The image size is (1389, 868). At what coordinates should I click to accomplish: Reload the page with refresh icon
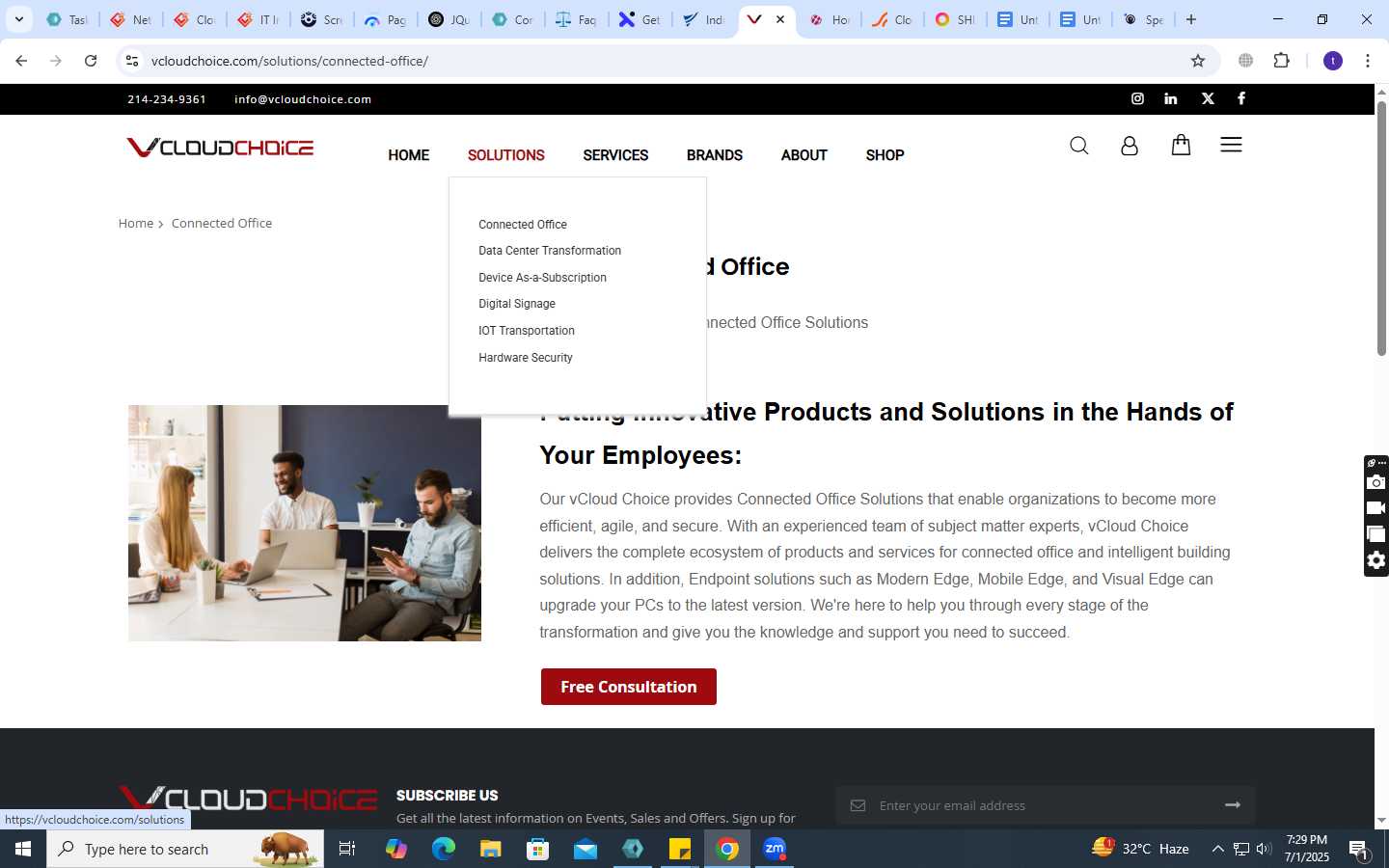point(91,61)
